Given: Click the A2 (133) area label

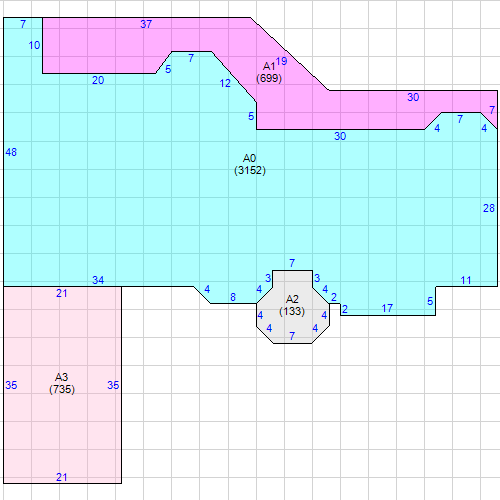Looking at the screenshot, I should tap(292, 305).
